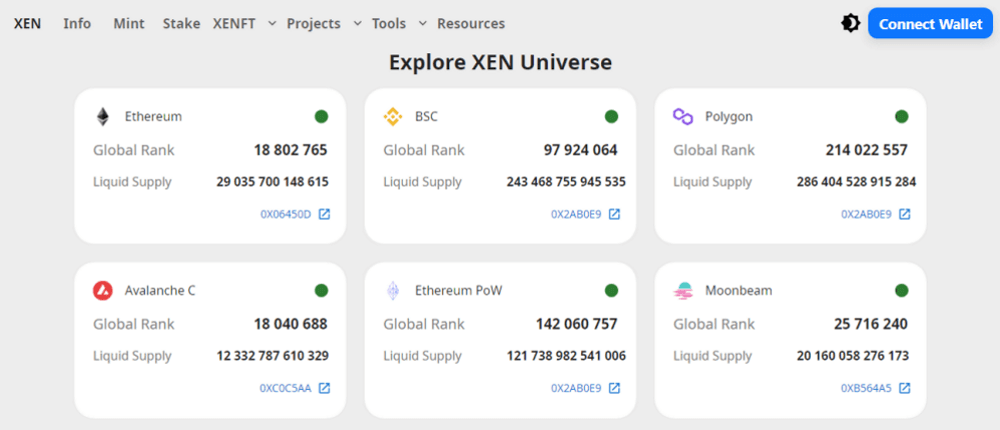Open external link icon beside 0X06450D
Image resolution: width=1000 pixels, height=430 pixels.
coord(324,214)
